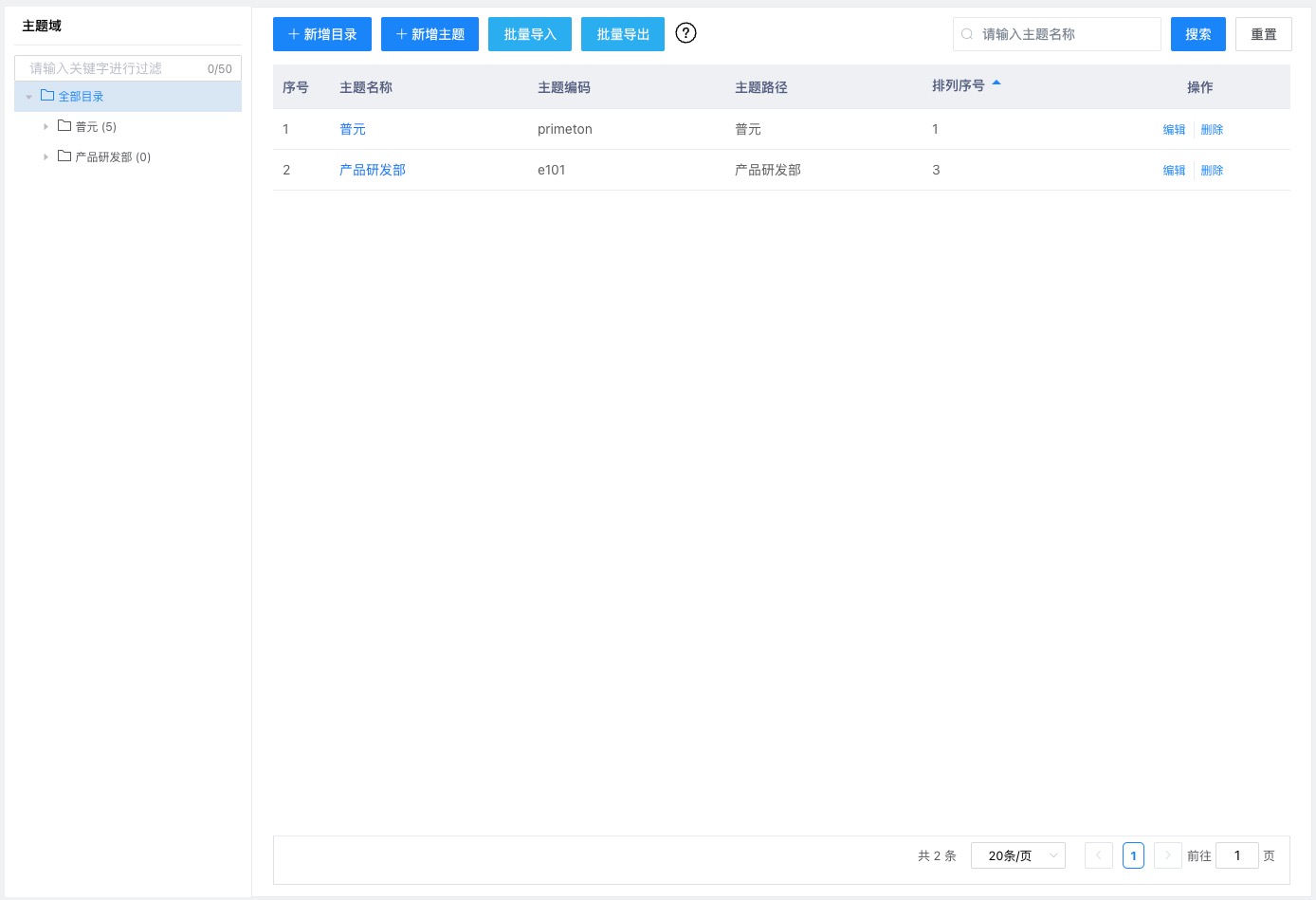Open the help question mark icon

(685, 33)
